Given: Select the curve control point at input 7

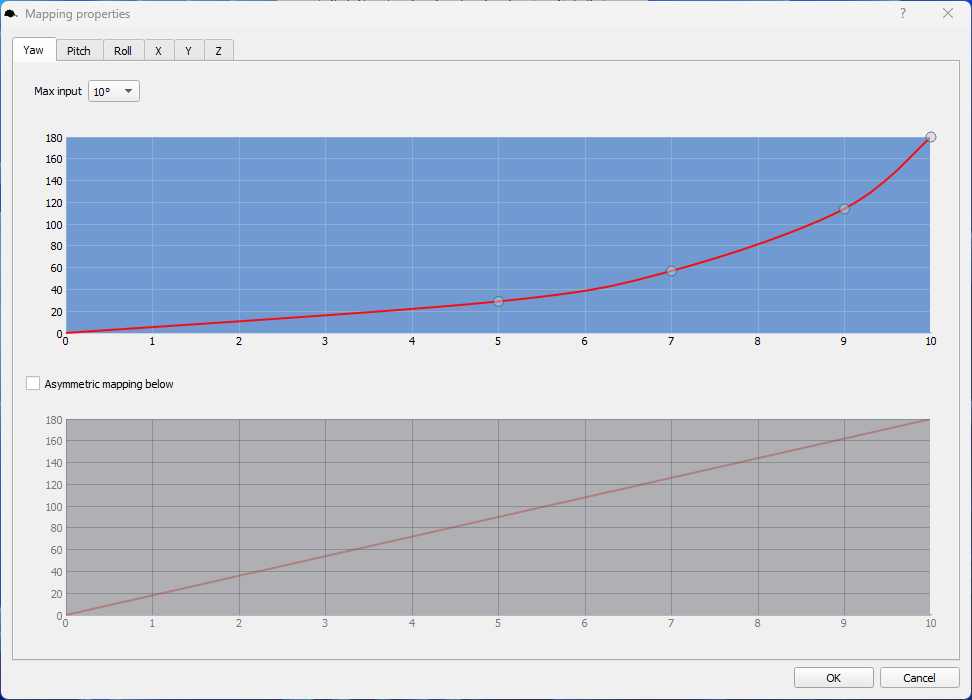Looking at the screenshot, I should (671, 270).
